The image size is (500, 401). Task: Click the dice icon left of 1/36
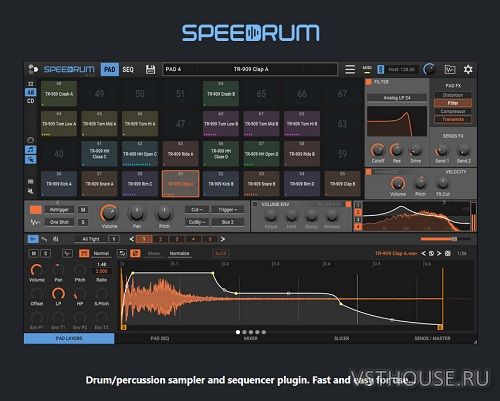click(448, 253)
